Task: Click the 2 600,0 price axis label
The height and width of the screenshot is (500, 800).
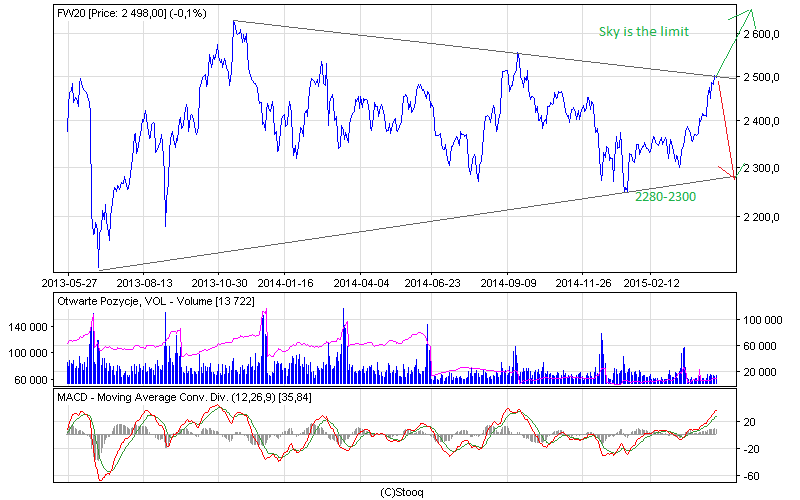Action: [x=762, y=34]
